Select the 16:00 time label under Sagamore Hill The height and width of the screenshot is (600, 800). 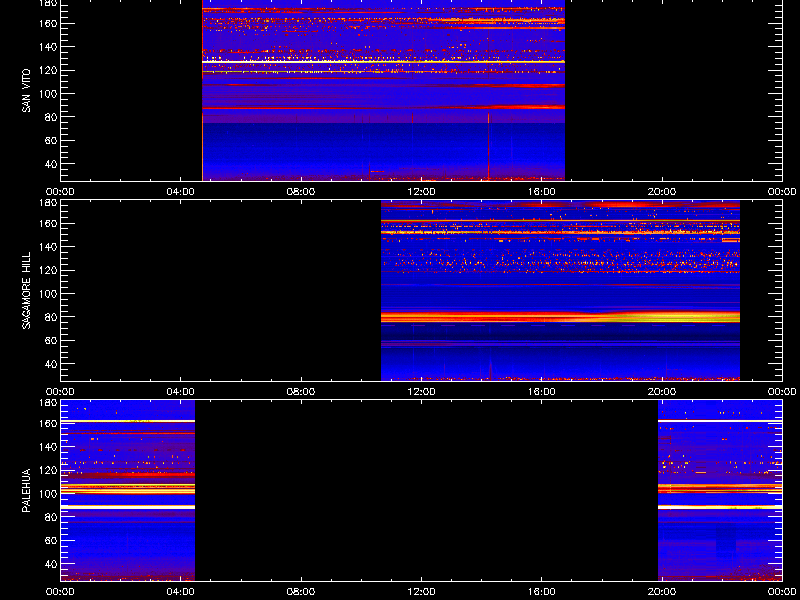coord(542,392)
